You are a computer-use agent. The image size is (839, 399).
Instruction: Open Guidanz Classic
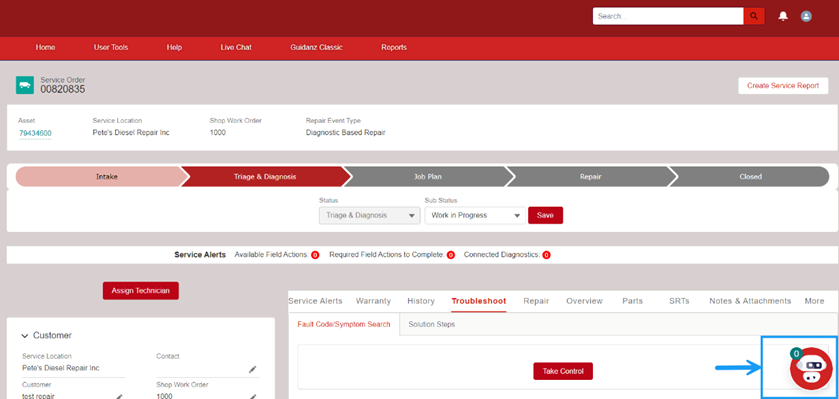pyautogui.click(x=316, y=48)
